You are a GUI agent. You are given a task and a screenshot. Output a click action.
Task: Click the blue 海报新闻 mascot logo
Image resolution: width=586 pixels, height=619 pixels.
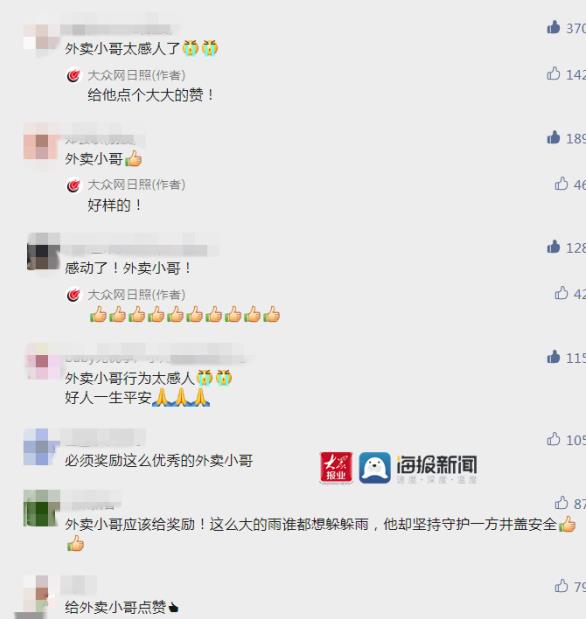374,468
